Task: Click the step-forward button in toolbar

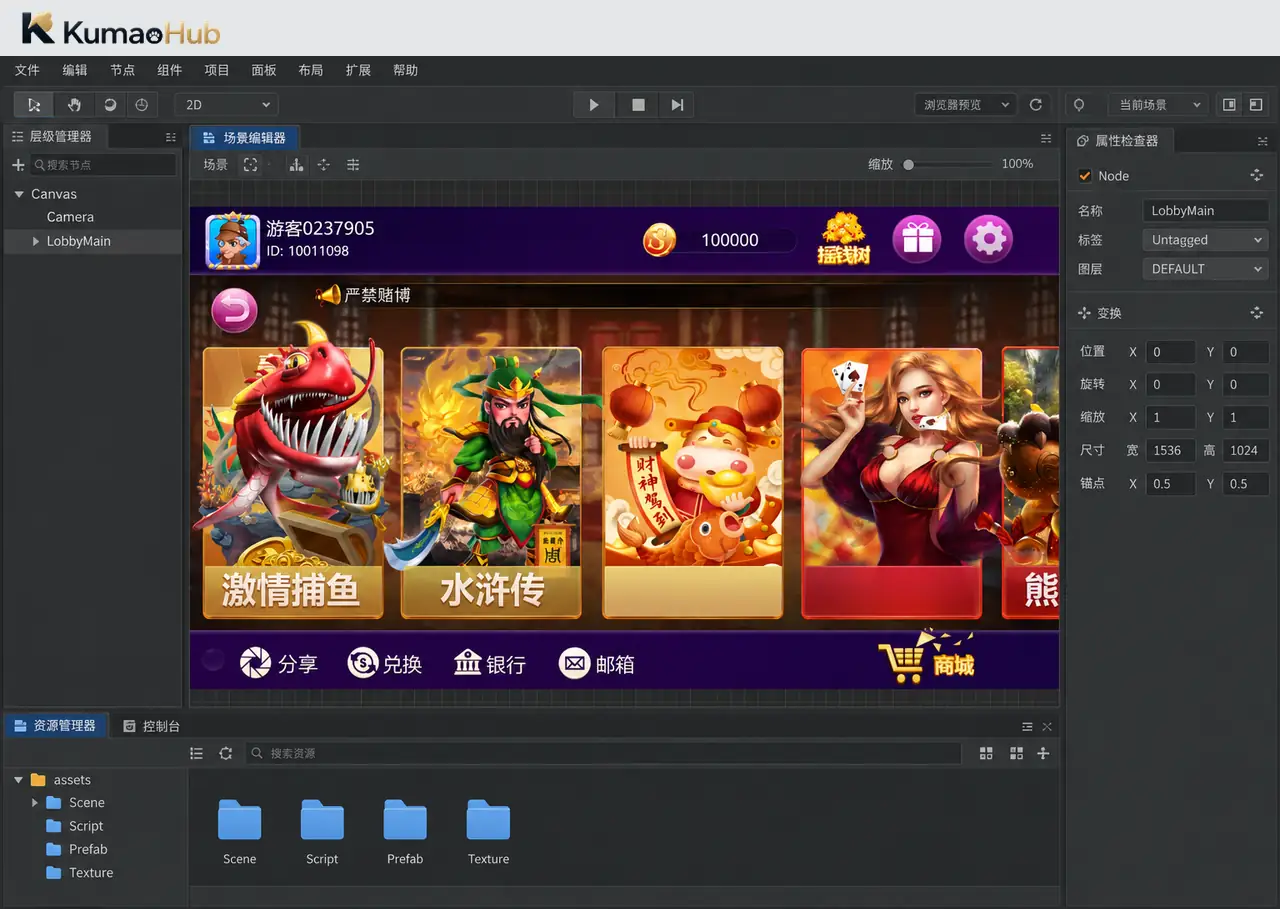Action: pyautogui.click(x=677, y=105)
